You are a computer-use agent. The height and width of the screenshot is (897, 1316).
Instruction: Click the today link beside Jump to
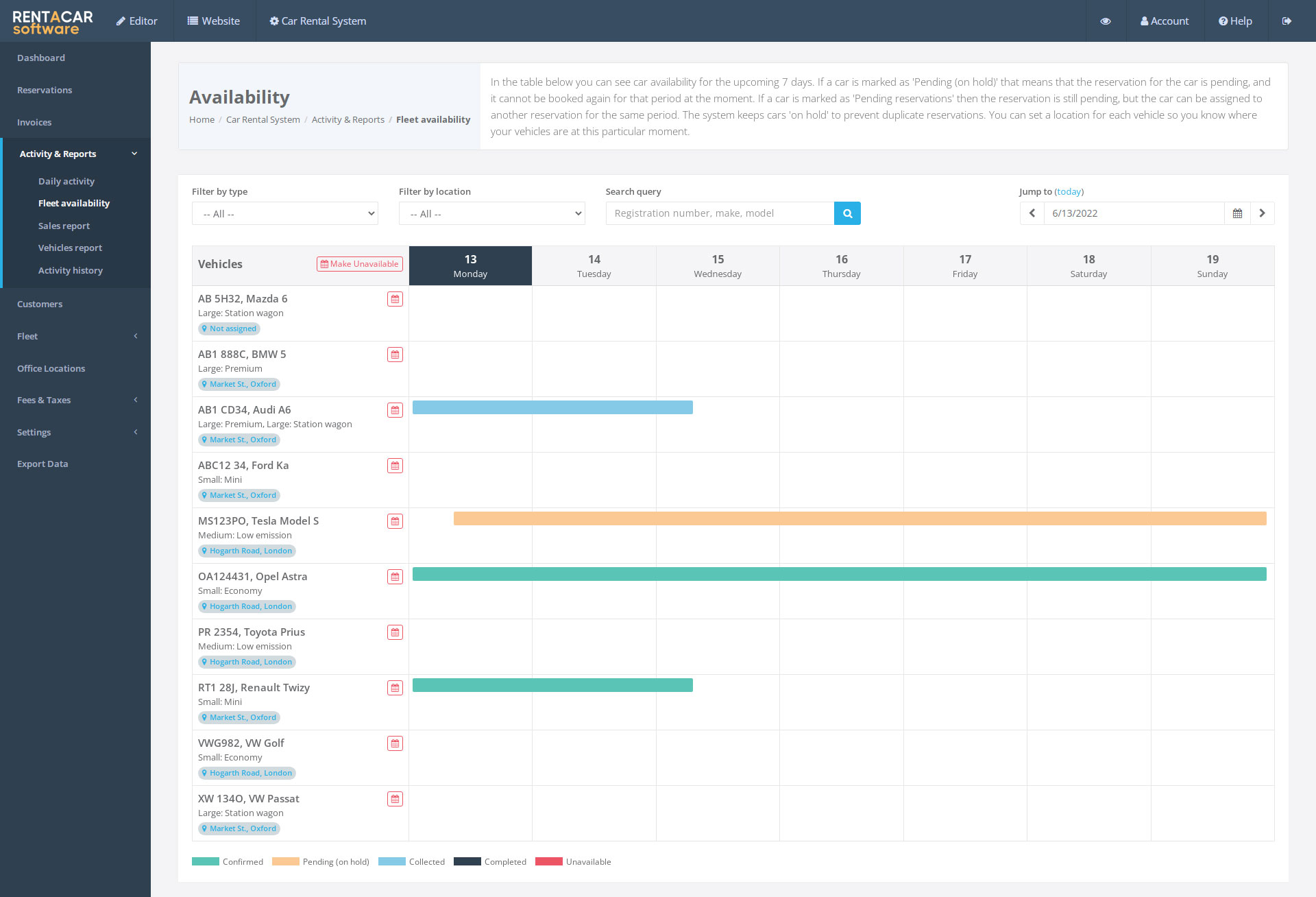point(1069,191)
